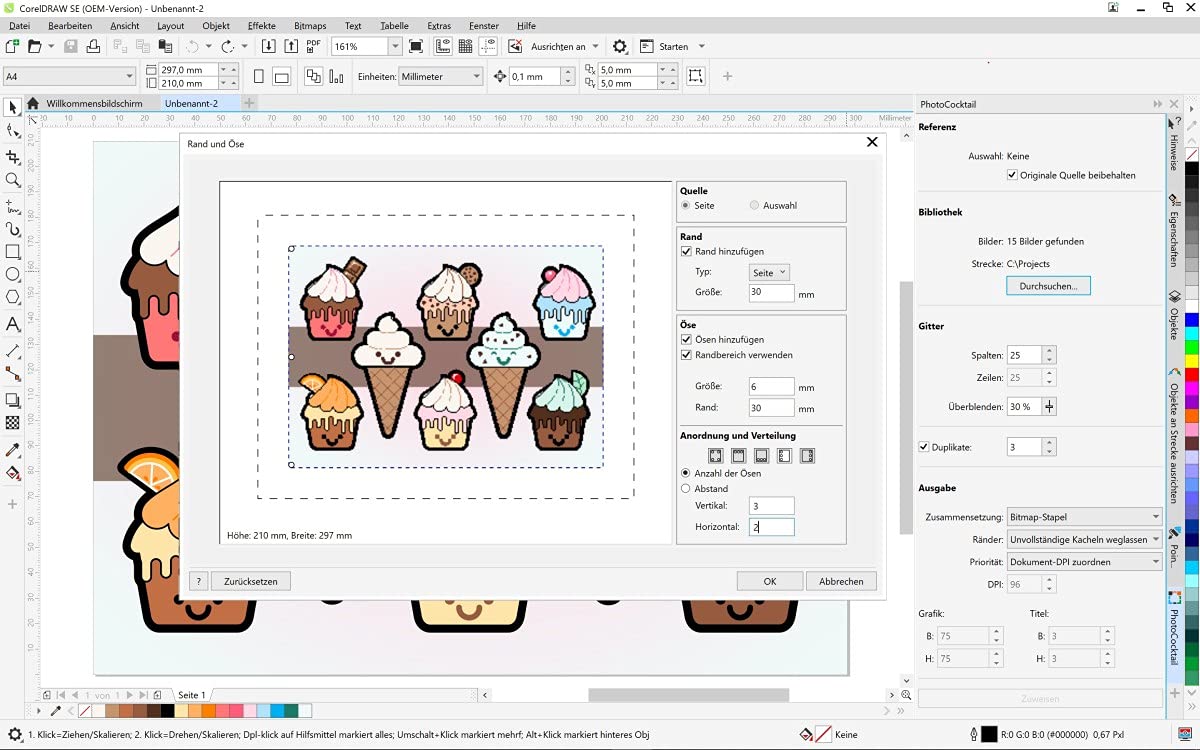Select the Interactive Fill bucket tool
Screen dimensions: 1200x750
tap(13, 473)
